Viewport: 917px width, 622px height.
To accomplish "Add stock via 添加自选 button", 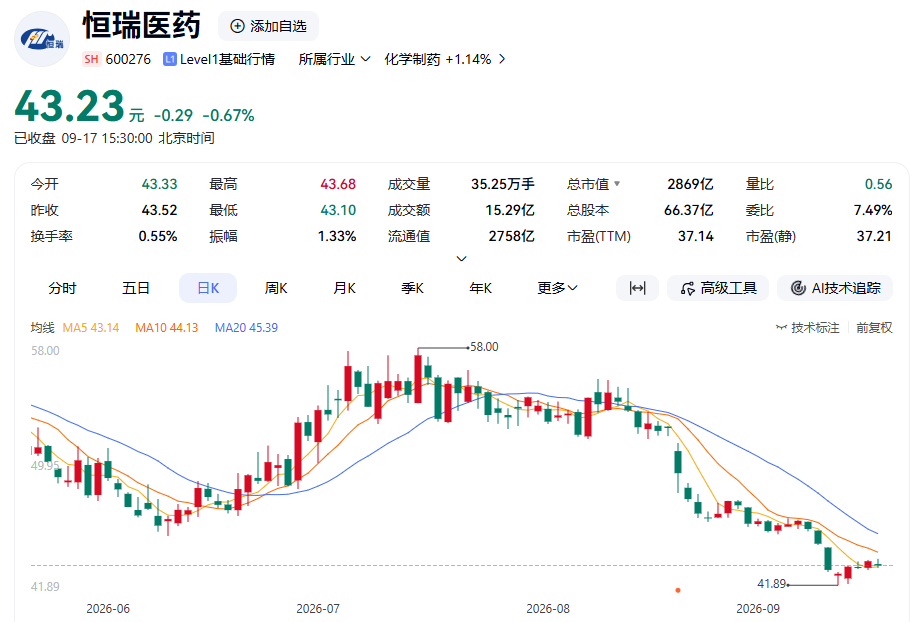I will point(268,26).
